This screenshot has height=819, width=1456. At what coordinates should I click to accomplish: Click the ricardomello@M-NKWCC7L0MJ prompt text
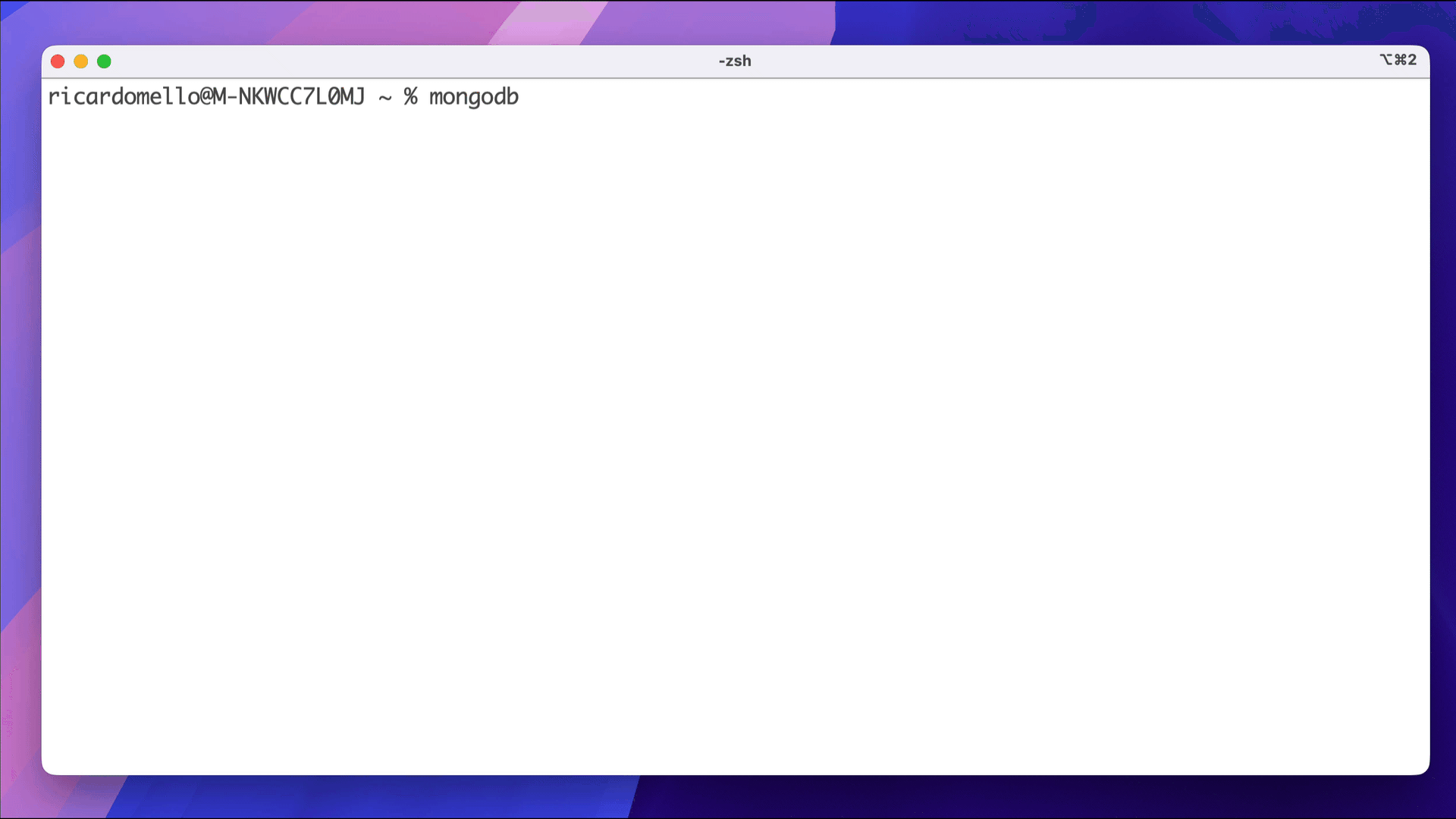pyautogui.click(x=206, y=96)
